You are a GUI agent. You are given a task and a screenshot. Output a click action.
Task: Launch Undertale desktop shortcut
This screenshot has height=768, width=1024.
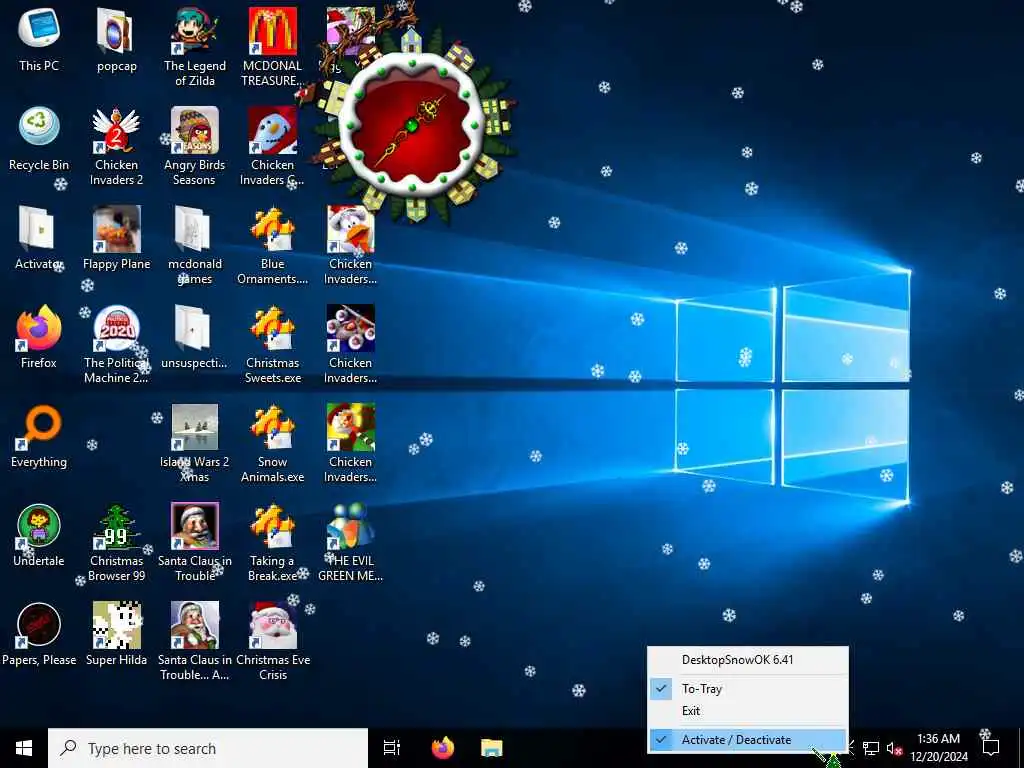tap(39, 535)
